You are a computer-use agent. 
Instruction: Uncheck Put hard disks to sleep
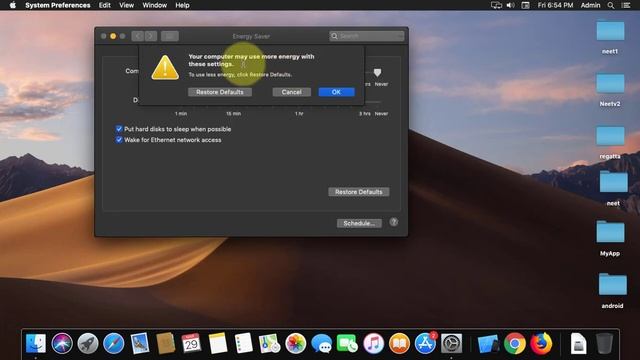point(119,129)
